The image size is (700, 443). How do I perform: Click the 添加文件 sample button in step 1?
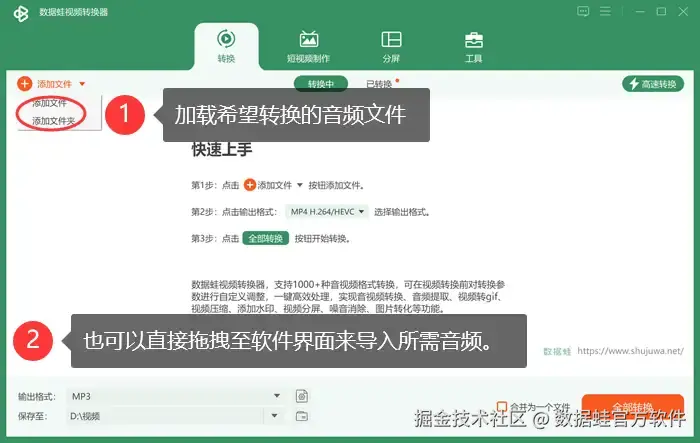[x=273, y=185]
